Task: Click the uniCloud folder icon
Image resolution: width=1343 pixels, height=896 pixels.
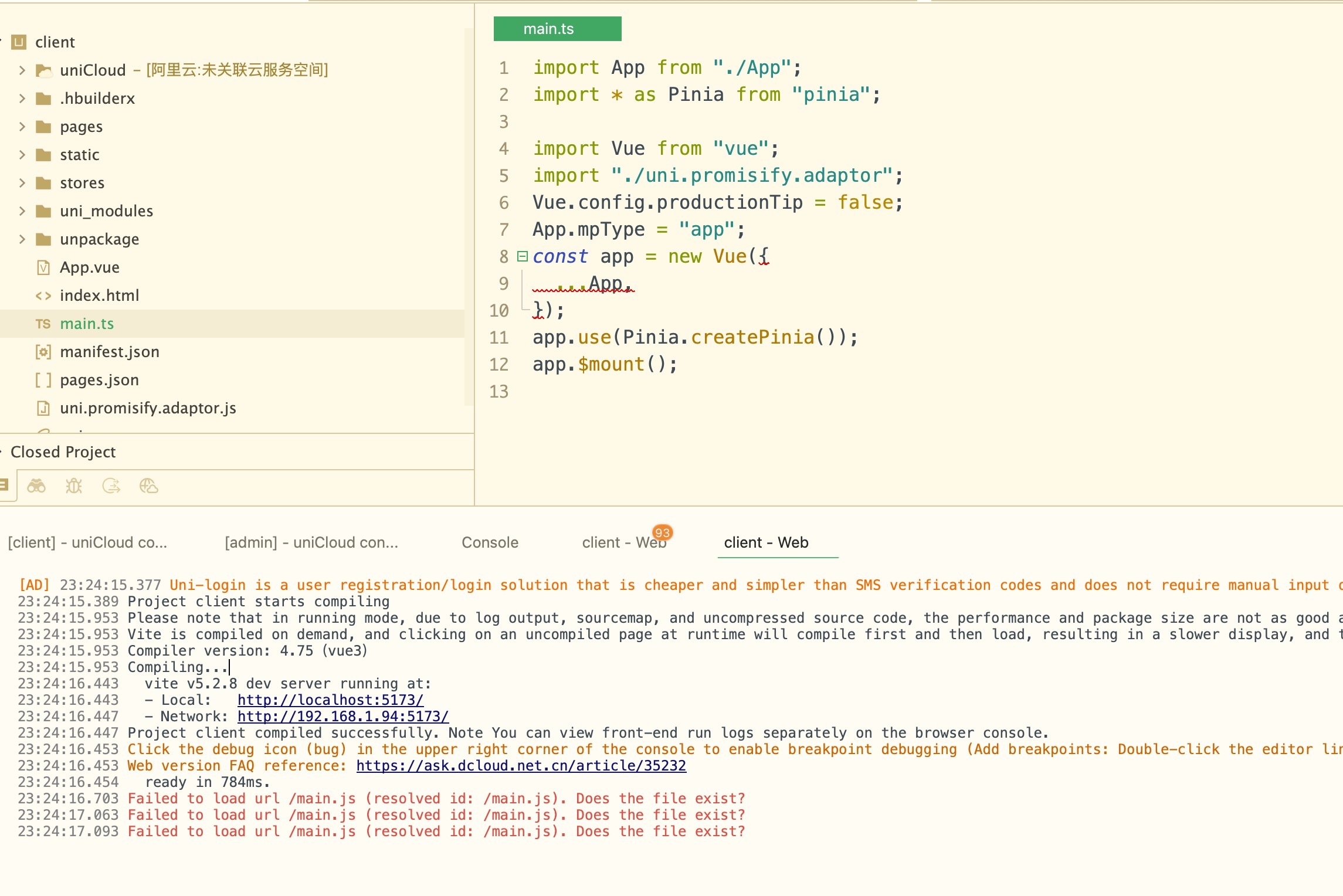Action: [43, 70]
